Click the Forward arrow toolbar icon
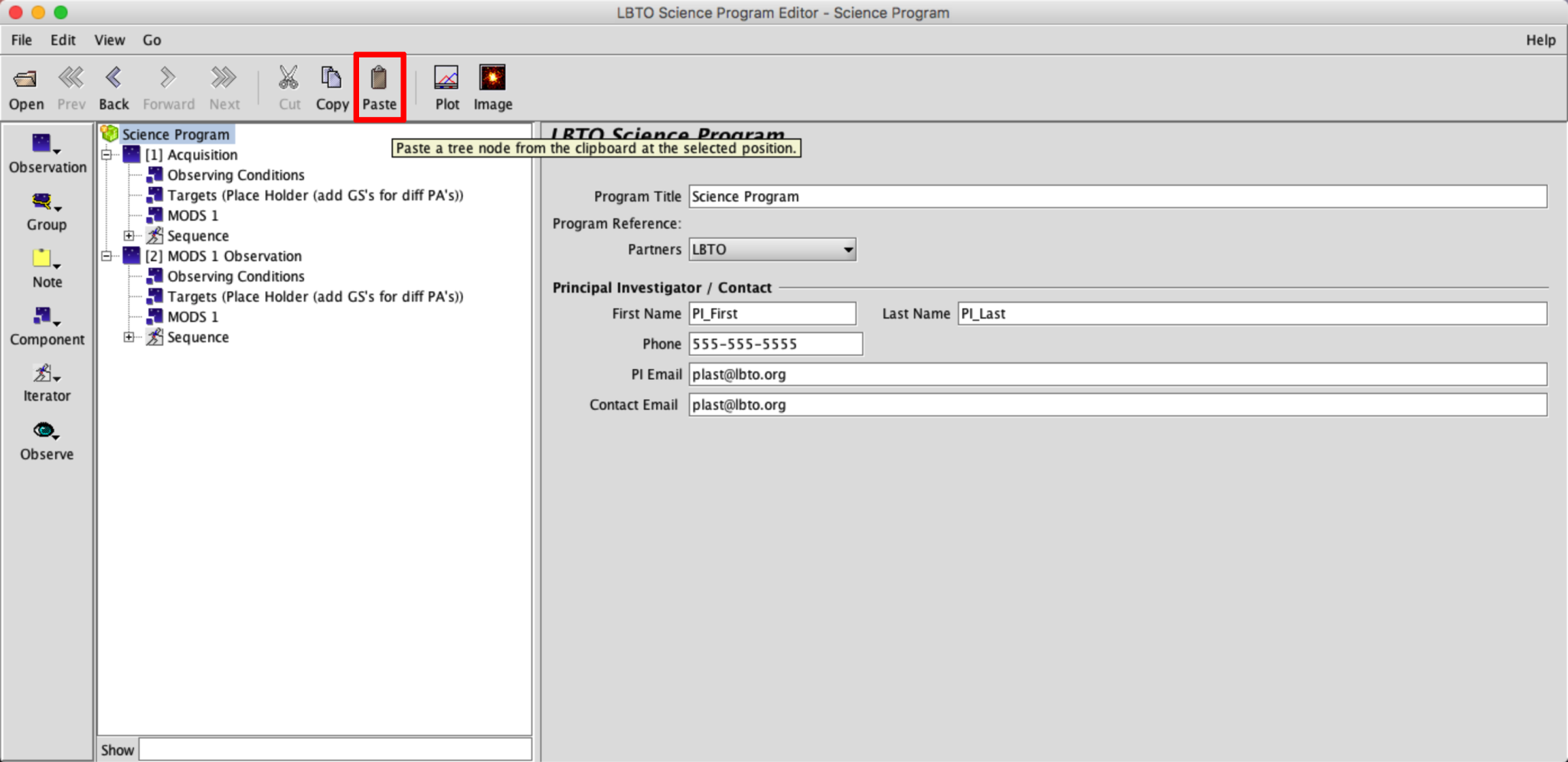 pyautogui.click(x=168, y=89)
